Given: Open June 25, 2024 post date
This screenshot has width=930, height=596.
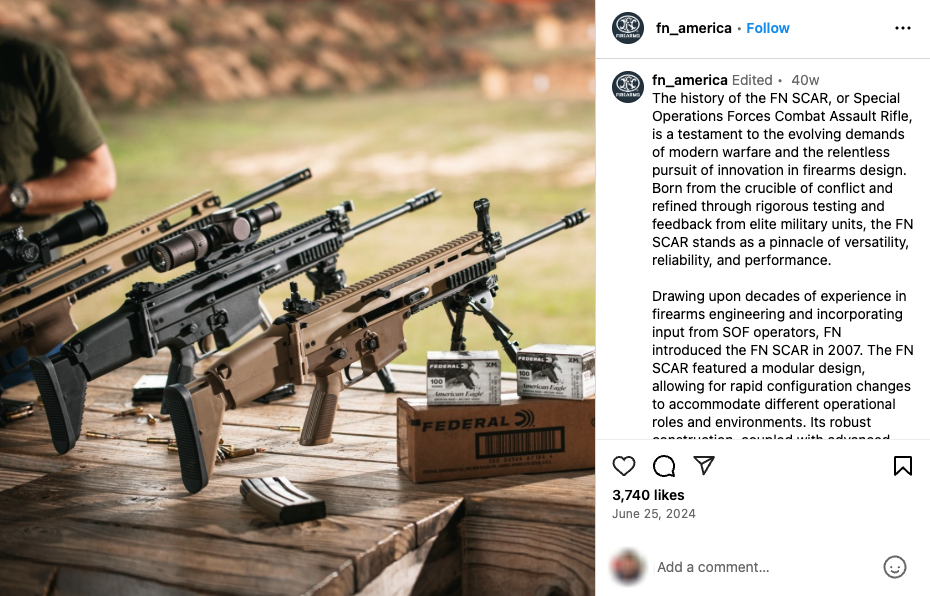Looking at the screenshot, I should tap(654, 514).
